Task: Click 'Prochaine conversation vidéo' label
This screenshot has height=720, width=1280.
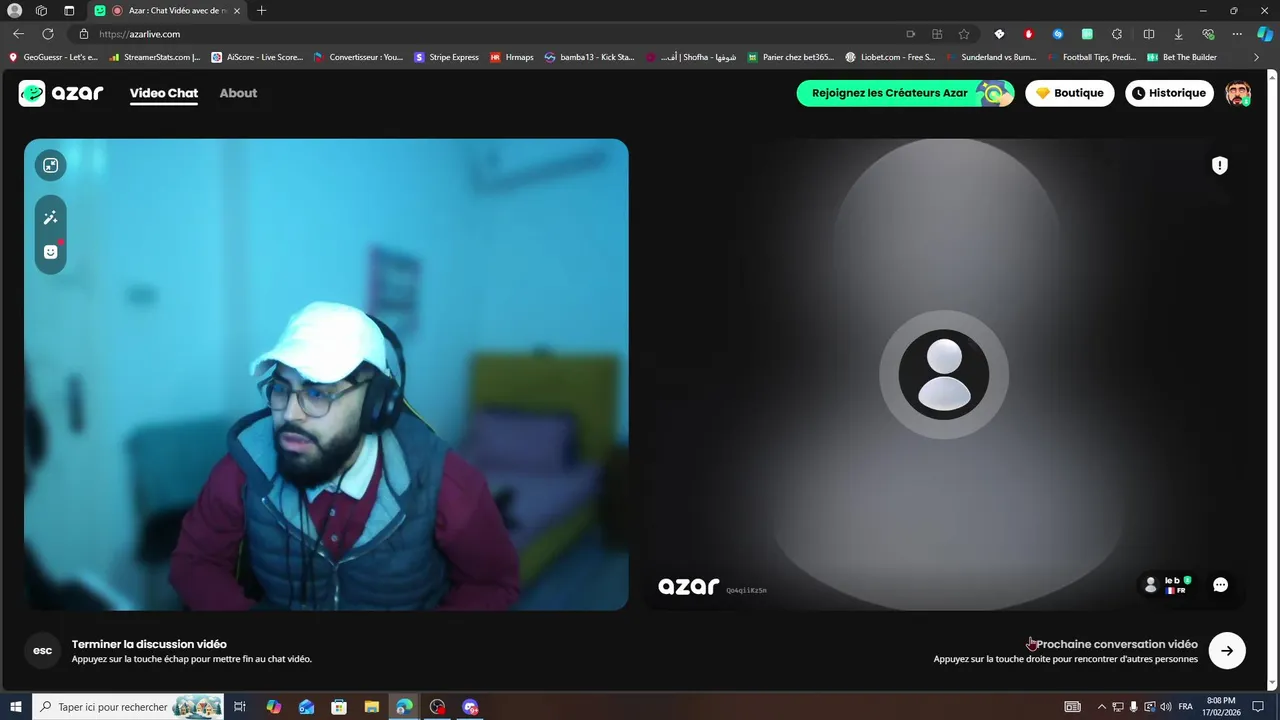Action: 1116,644
